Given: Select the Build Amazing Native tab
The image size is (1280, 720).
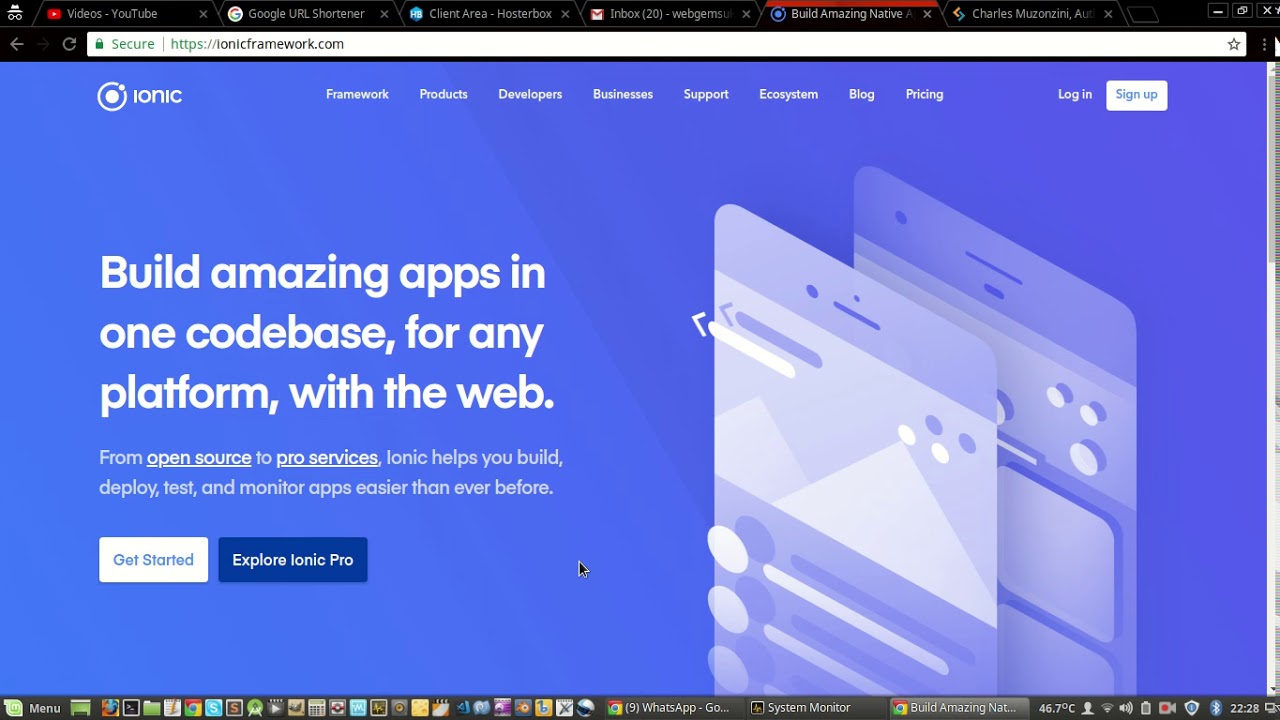Looking at the screenshot, I should tap(850, 14).
